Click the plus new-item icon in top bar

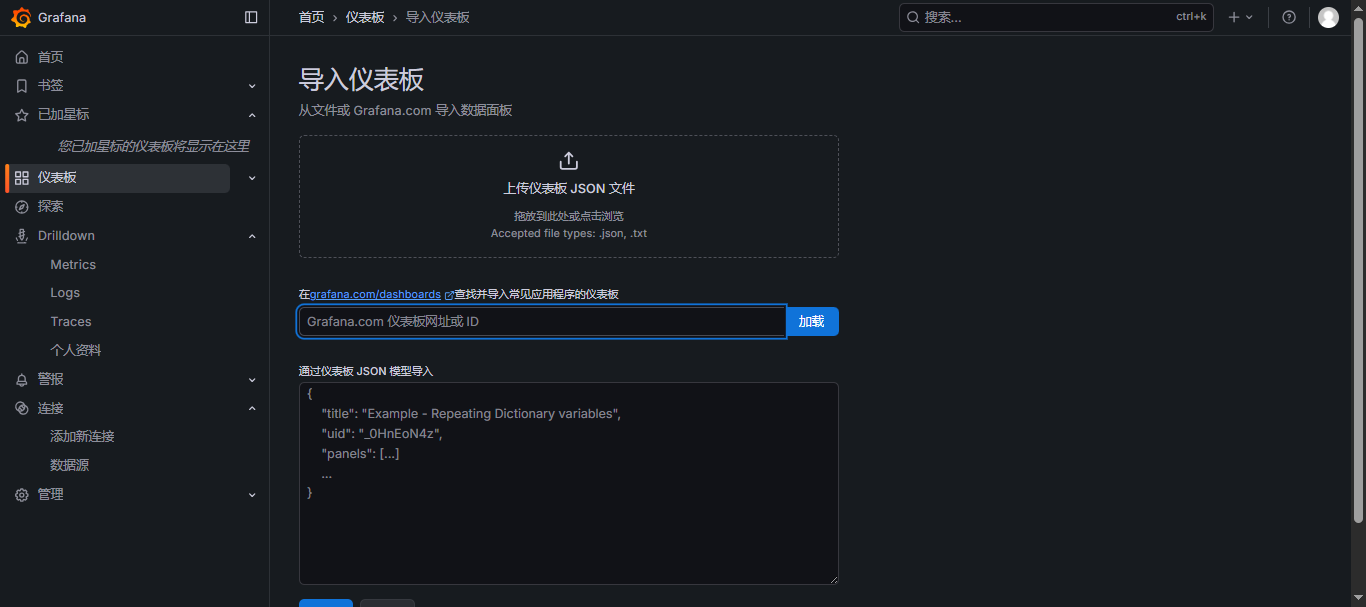1234,17
